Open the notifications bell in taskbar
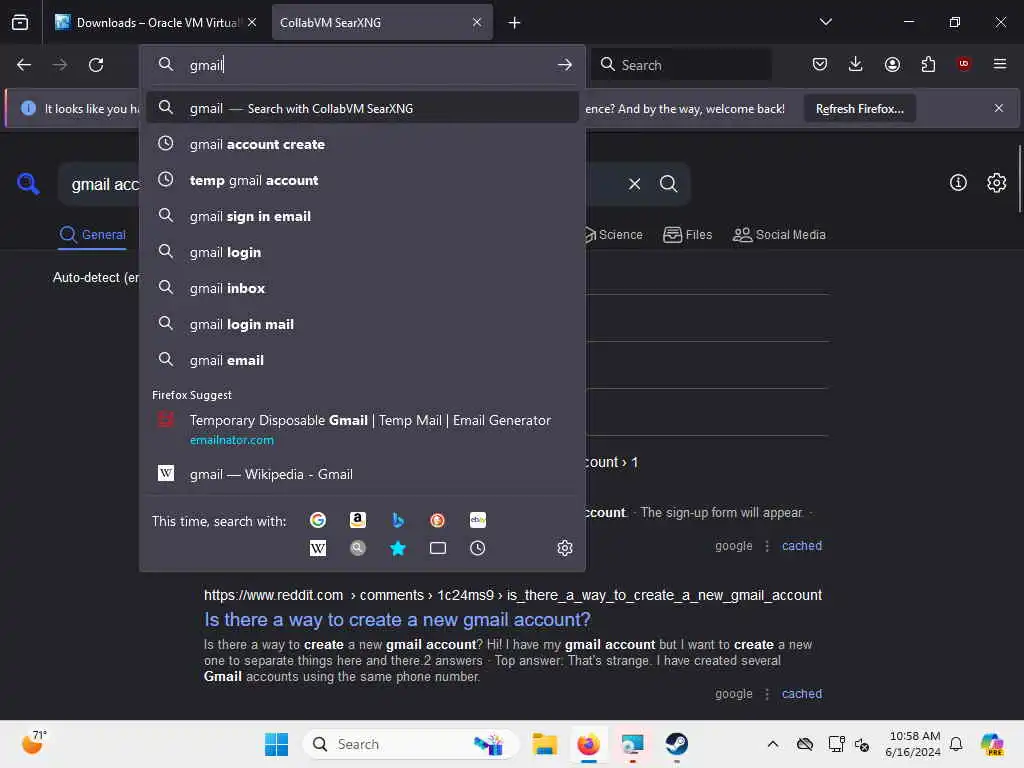This screenshot has width=1024, height=768. pyautogui.click(x=955, y=744)
